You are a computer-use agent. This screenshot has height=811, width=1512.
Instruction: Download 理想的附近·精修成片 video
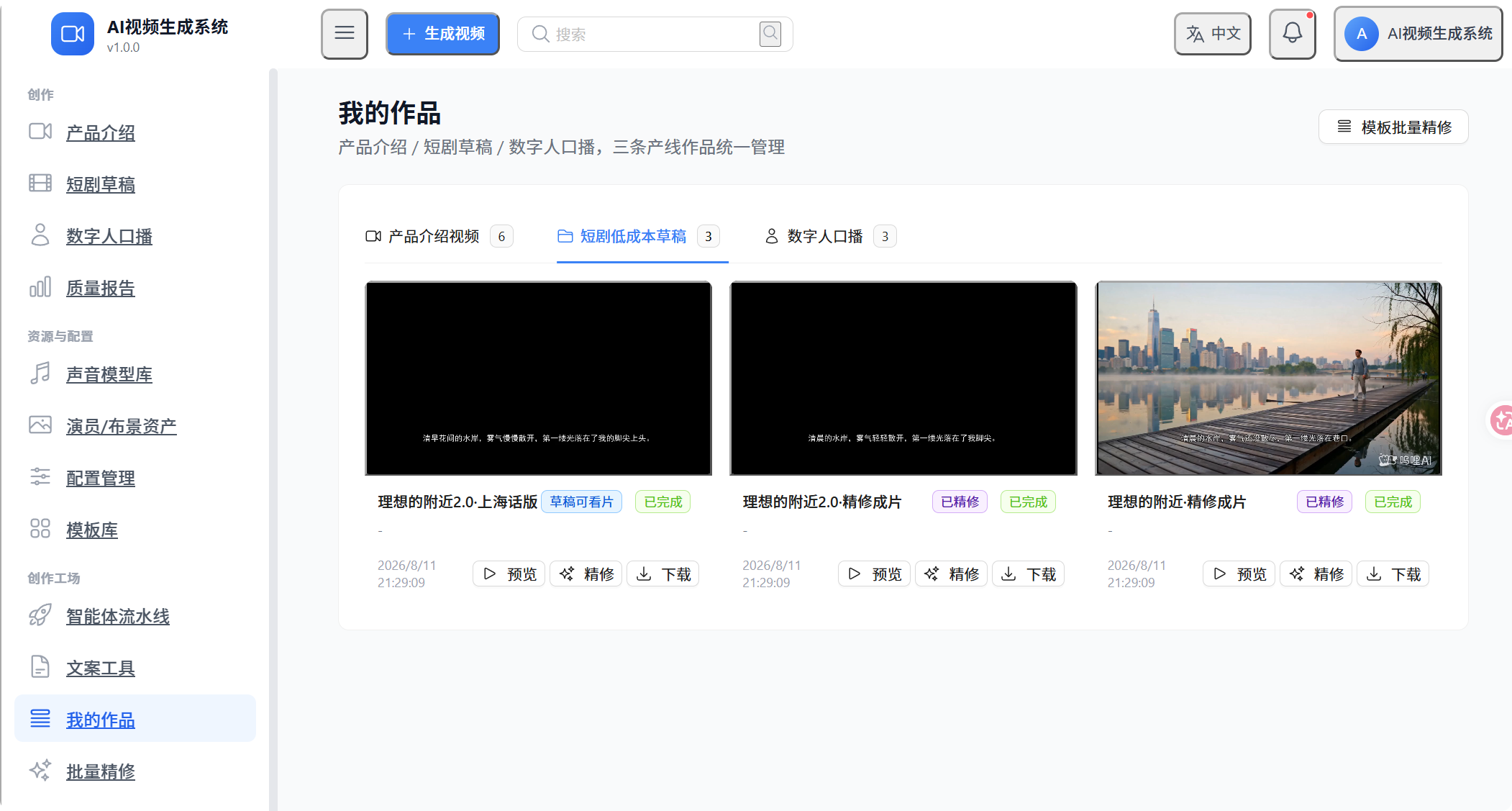coord(1393,574)
